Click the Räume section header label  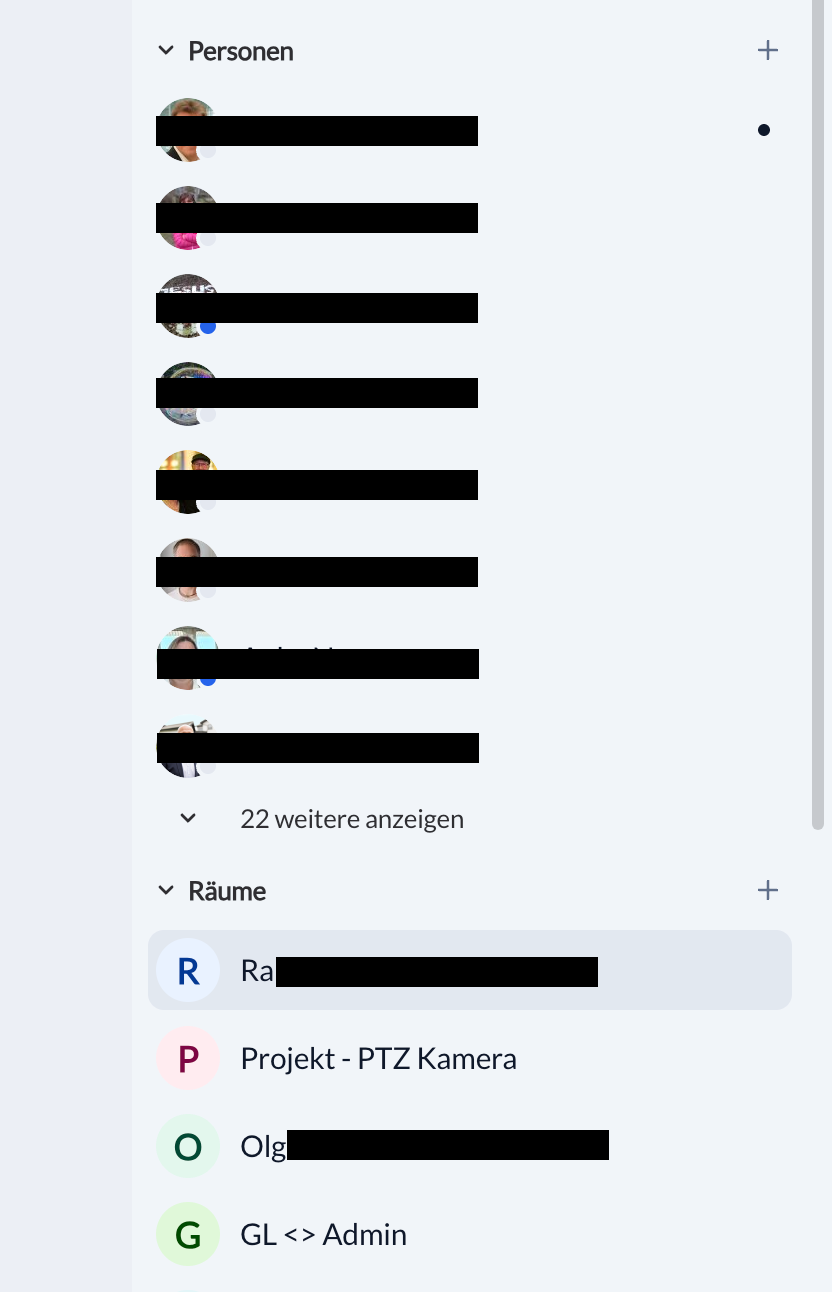[x=227, y=891]
